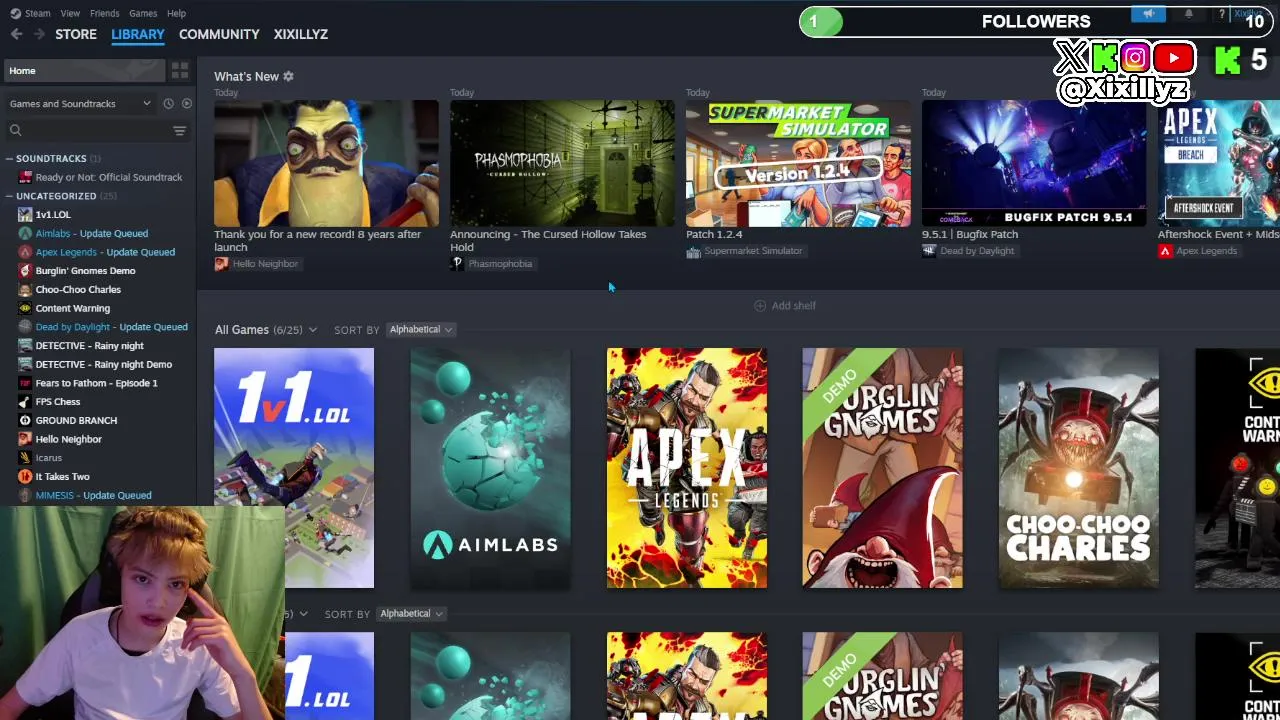
Task: Open the Apex Legends game cover in All Games
Action: click(687, 468)
